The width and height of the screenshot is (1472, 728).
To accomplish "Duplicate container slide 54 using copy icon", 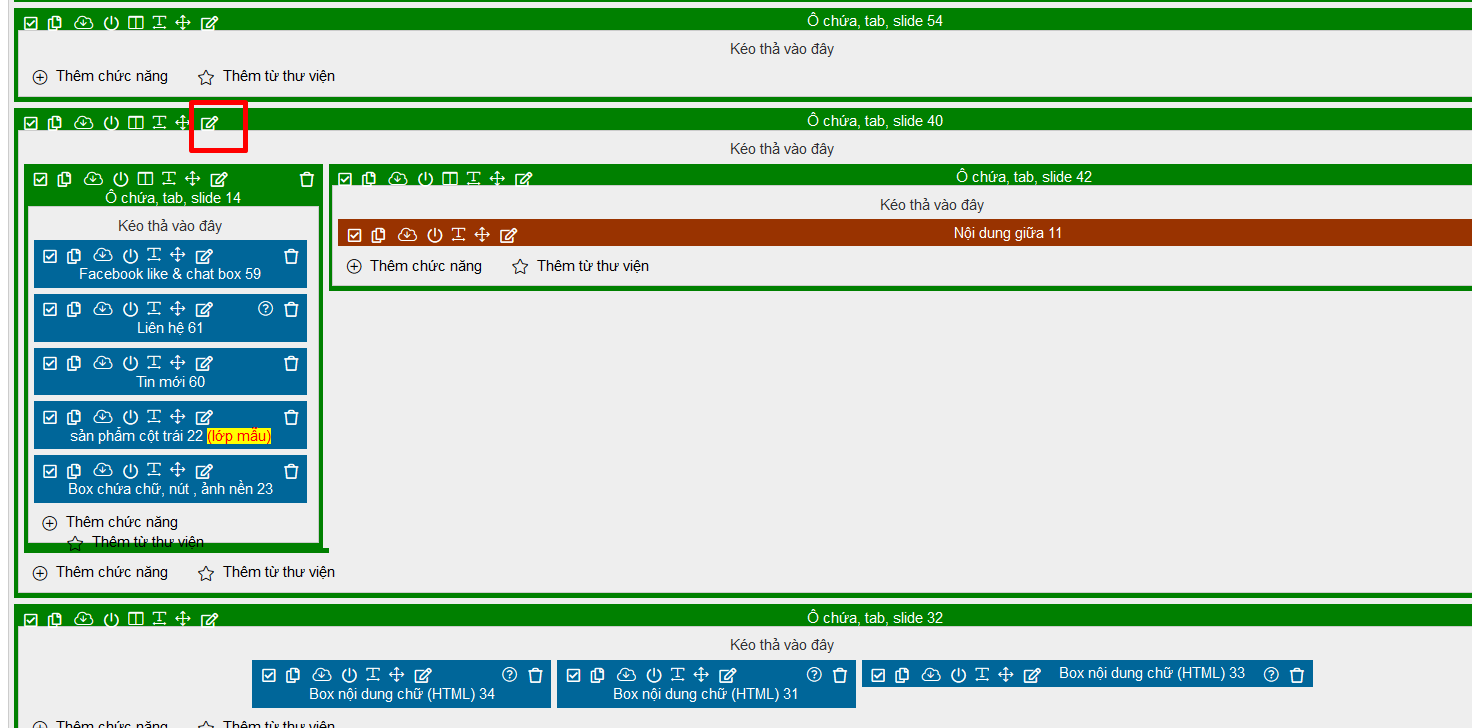I will click(x=55, y=22).
